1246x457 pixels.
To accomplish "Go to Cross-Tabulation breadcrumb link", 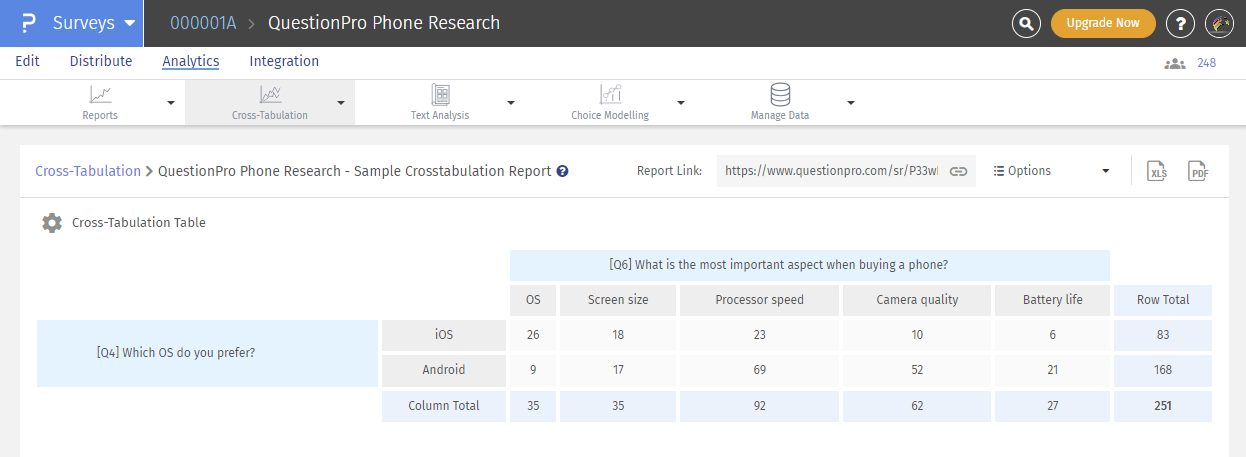I will (x=88, y=171).
